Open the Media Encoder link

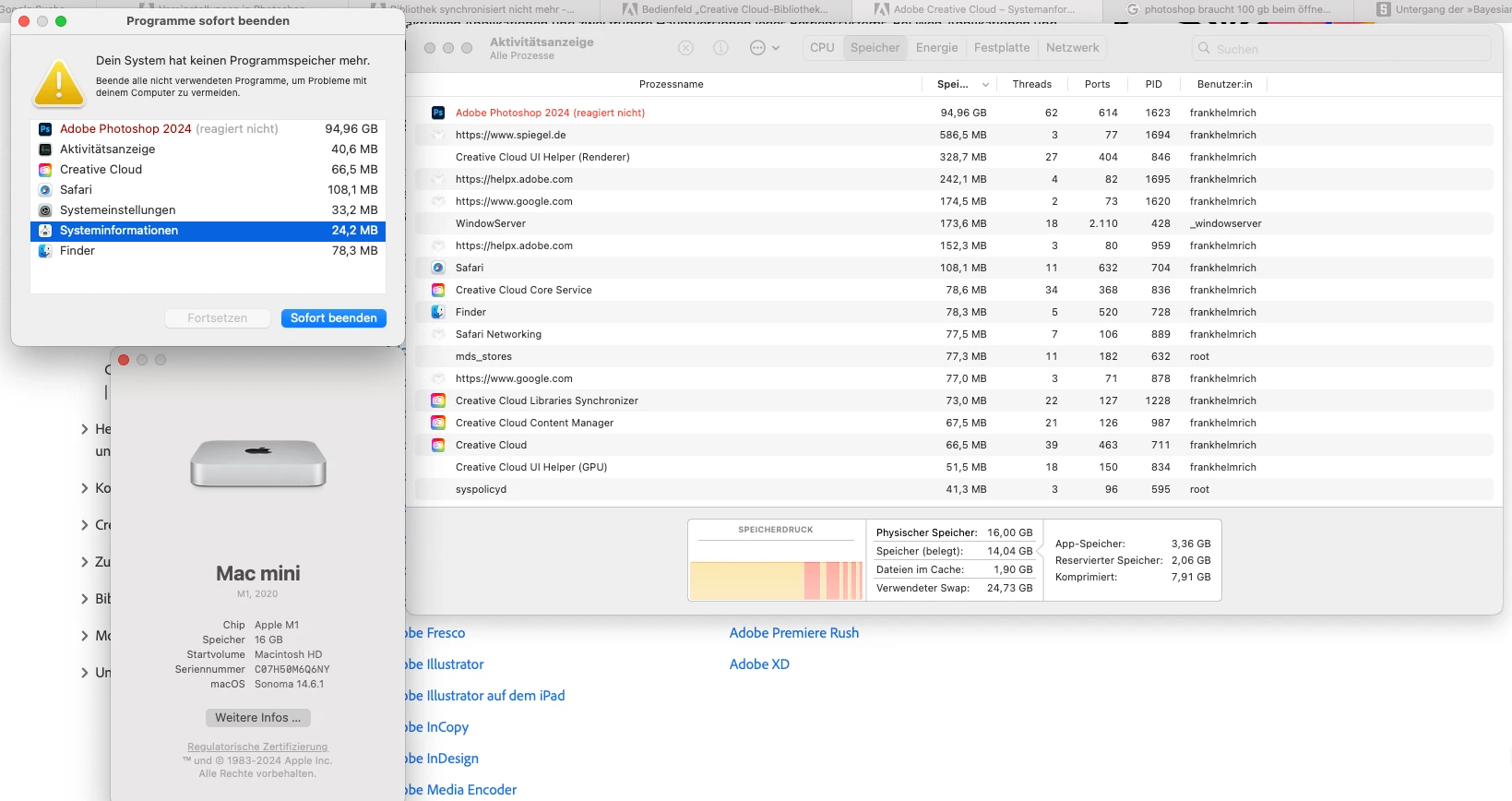coord(461,790)
